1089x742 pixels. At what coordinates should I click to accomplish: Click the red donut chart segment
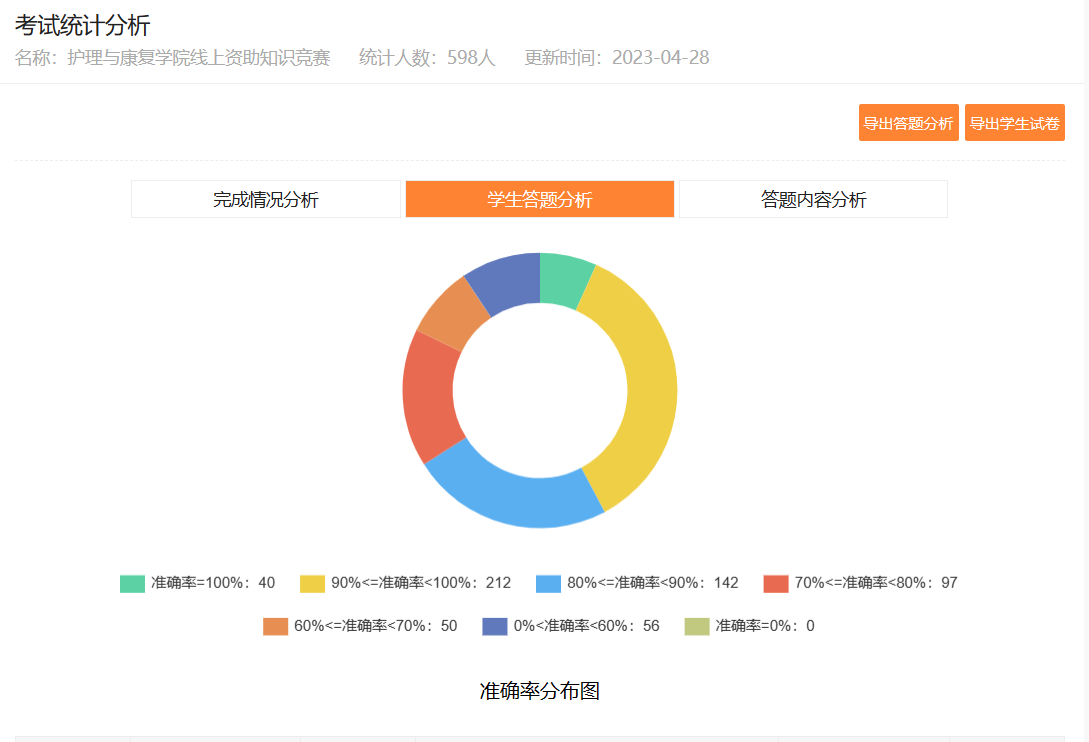(430, 395)
